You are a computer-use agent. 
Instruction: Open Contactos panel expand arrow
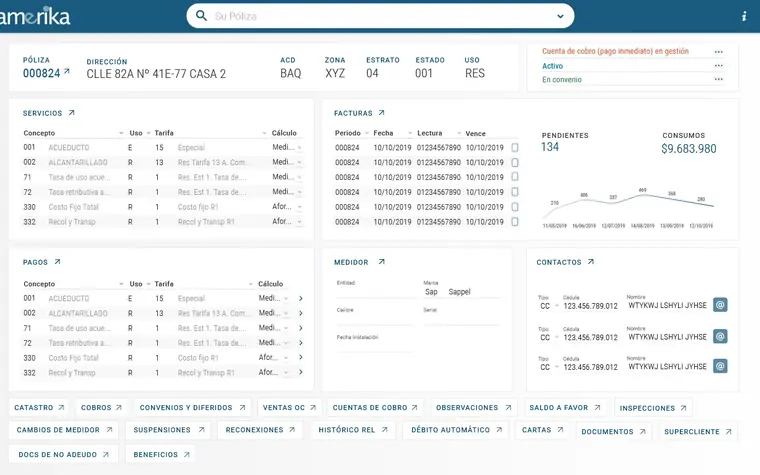(591, 262)
